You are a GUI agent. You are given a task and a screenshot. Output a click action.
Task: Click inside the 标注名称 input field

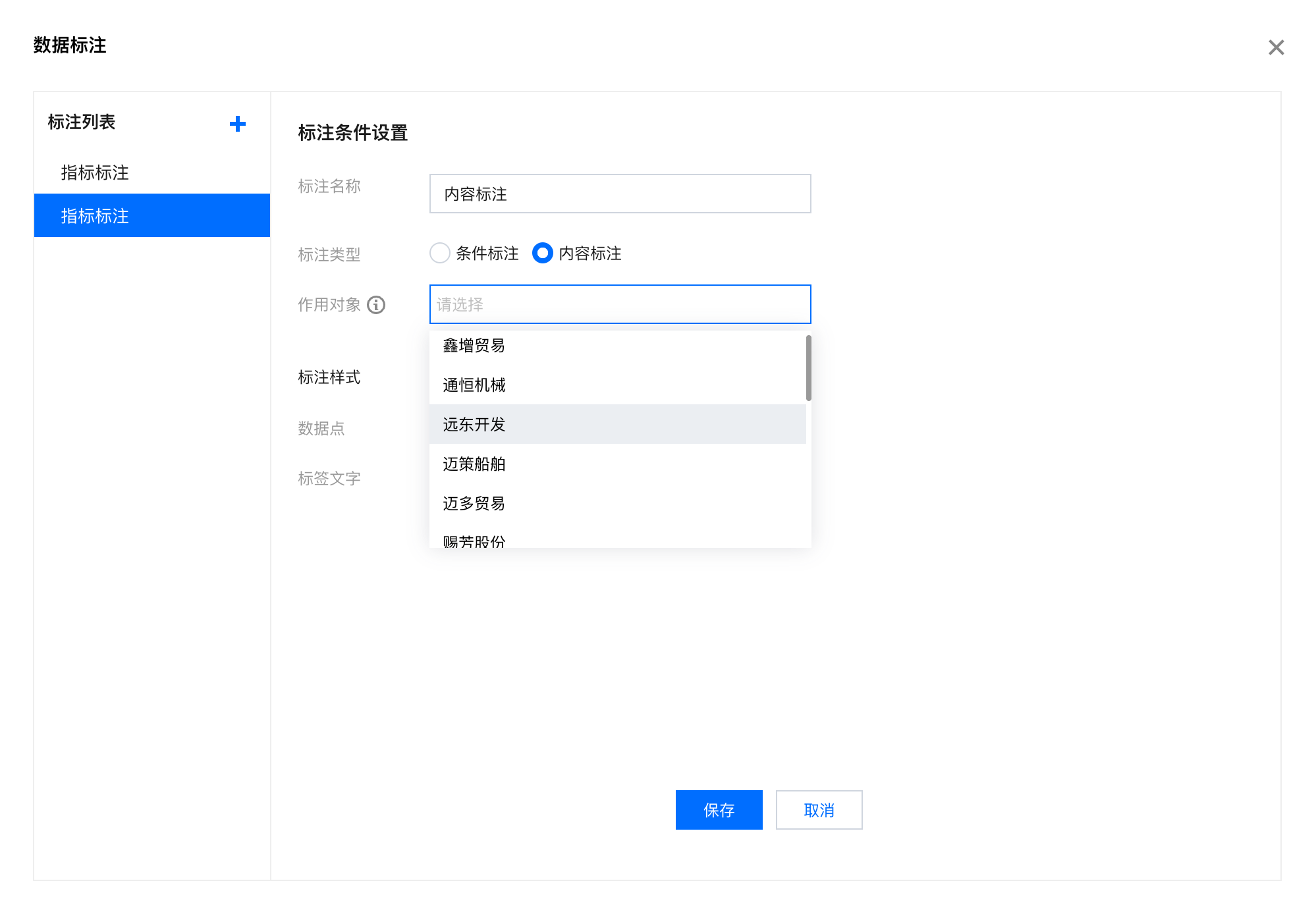coord(619,194)
